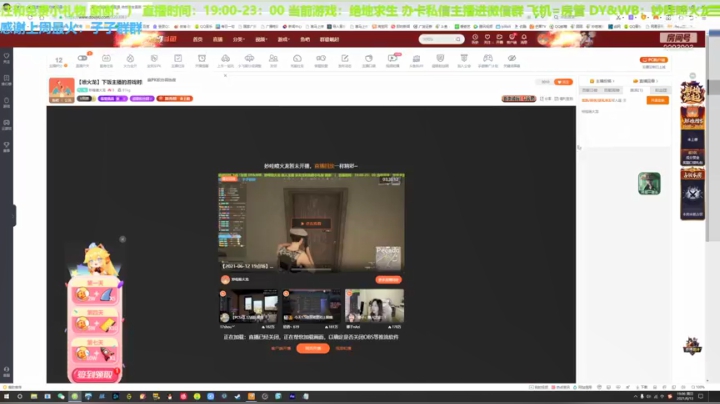Switch to the first chat panel tab

[x=590, y=90]
